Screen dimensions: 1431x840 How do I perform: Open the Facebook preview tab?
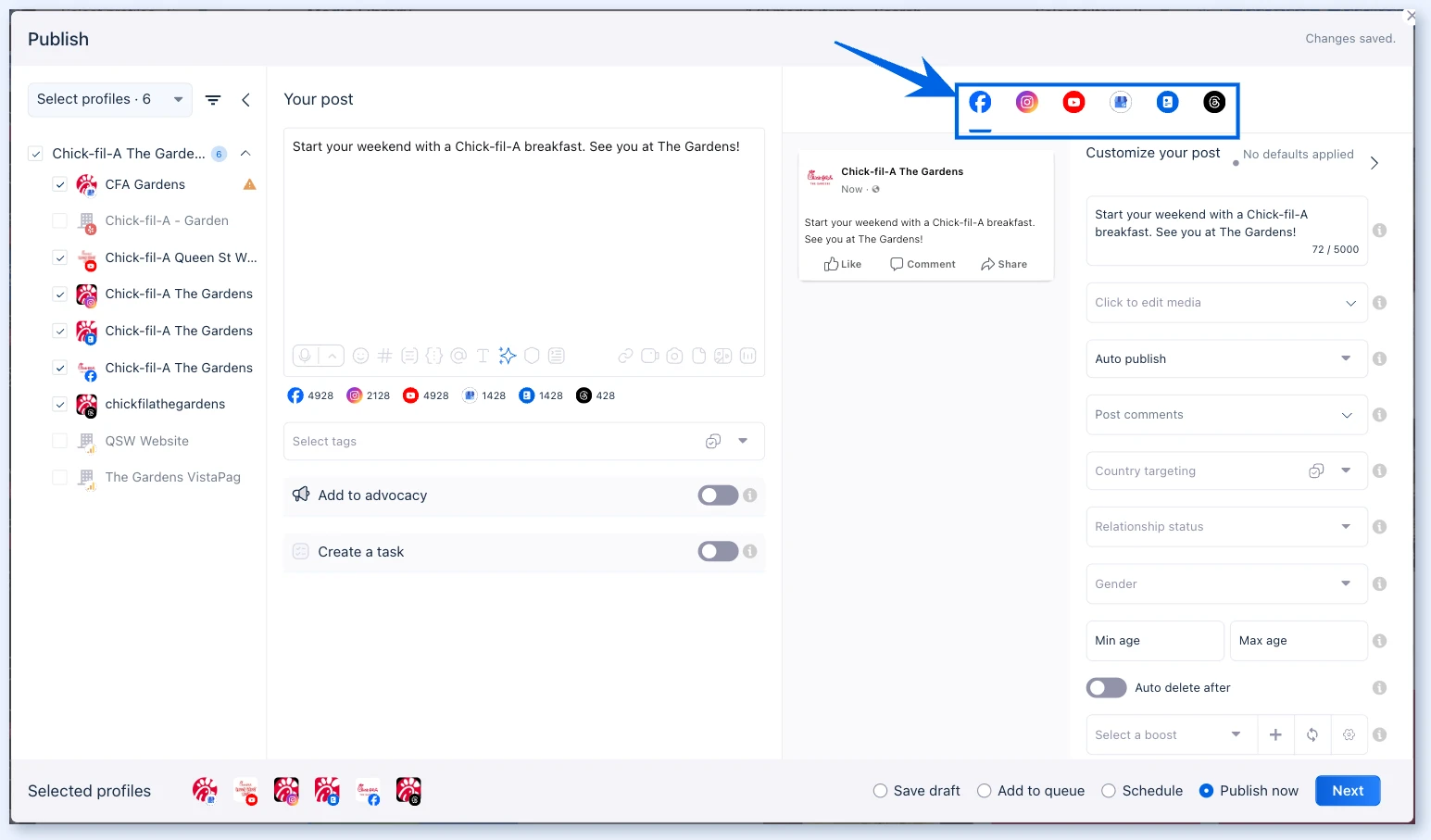coord(980,102)
